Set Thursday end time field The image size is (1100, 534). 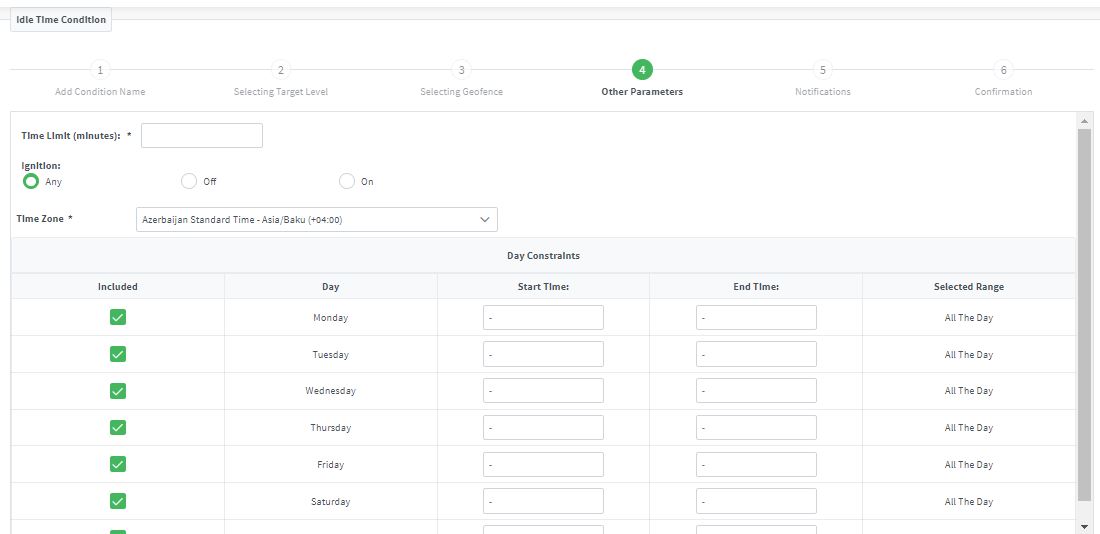[756, 427]
